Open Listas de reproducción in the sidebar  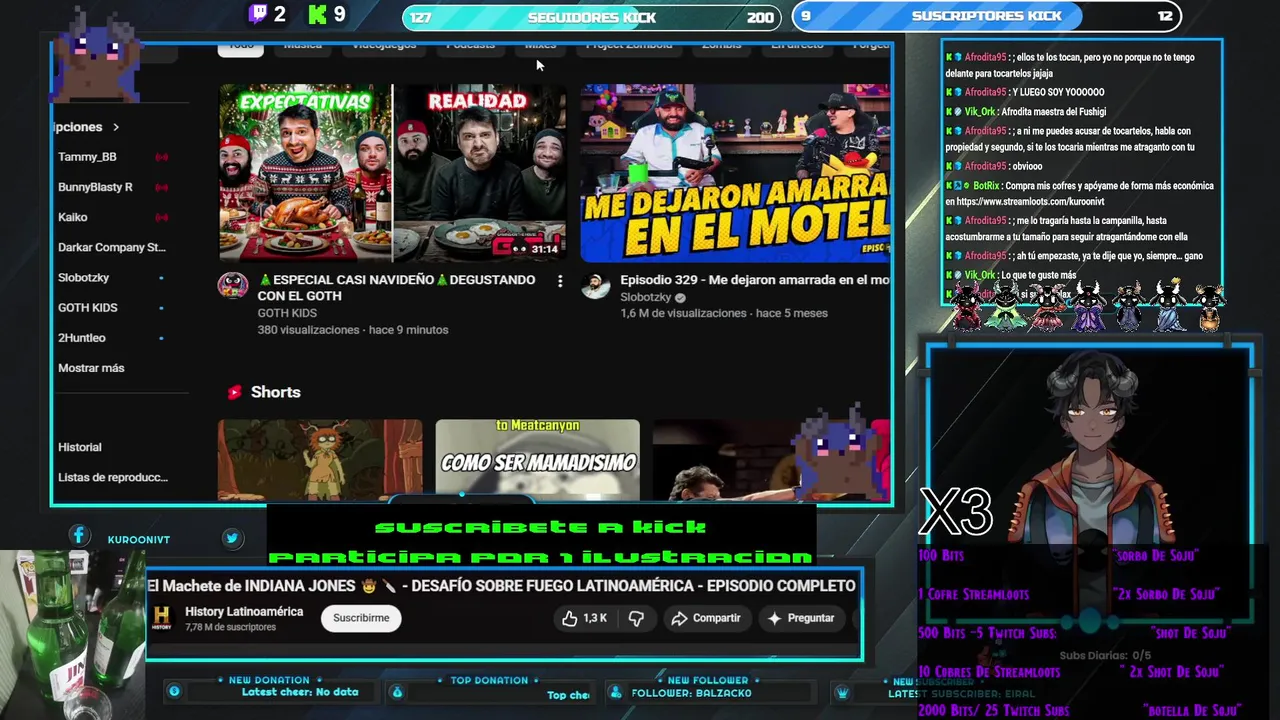(113, 477)
